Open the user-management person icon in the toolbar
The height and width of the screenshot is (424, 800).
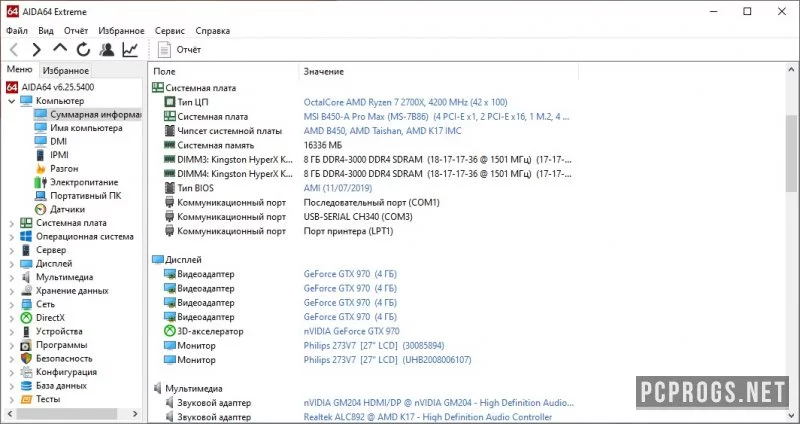[x=107, y=49]
